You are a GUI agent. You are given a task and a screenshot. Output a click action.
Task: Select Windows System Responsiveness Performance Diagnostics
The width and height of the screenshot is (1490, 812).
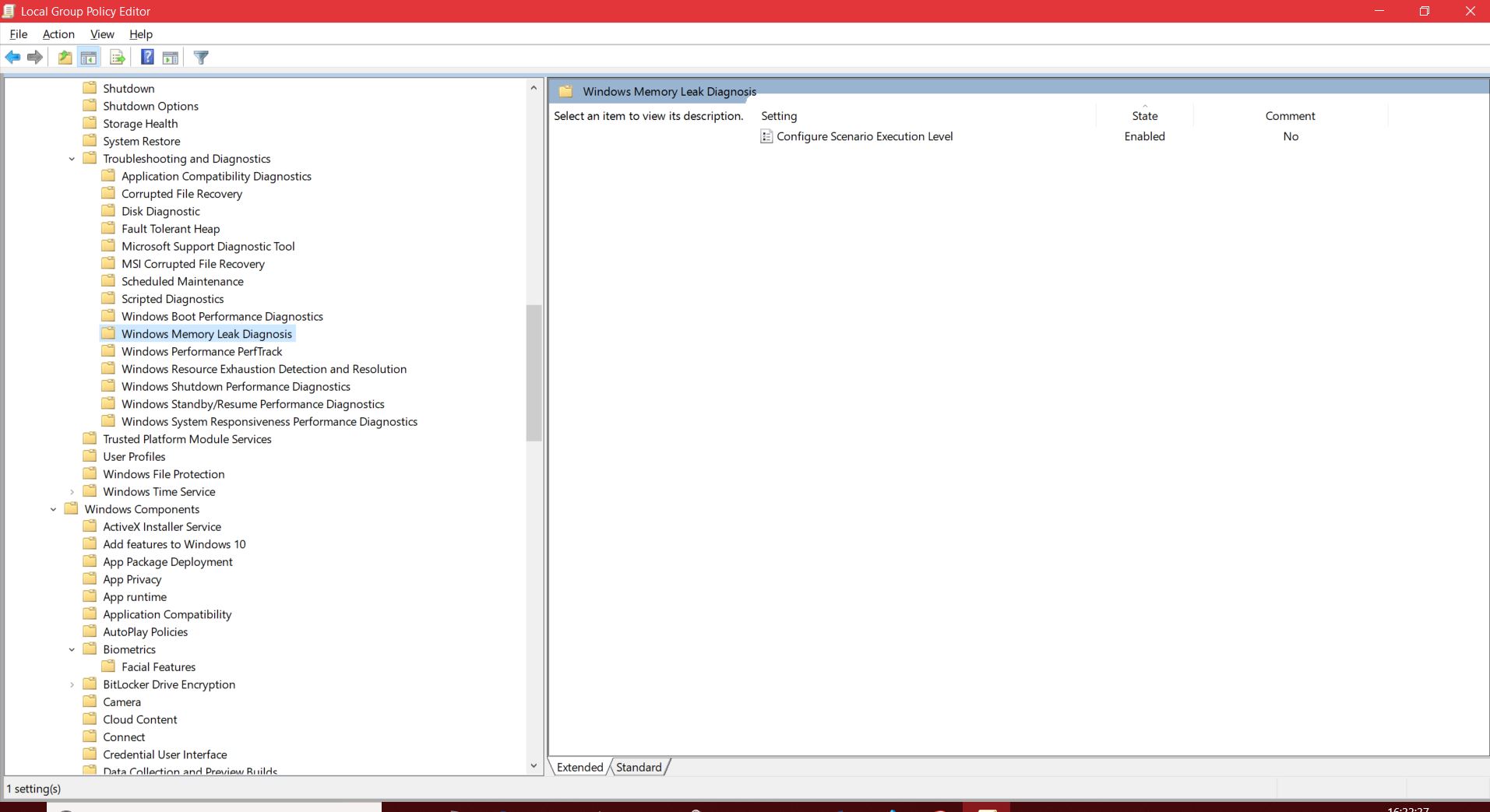click(x=269, y=421)
